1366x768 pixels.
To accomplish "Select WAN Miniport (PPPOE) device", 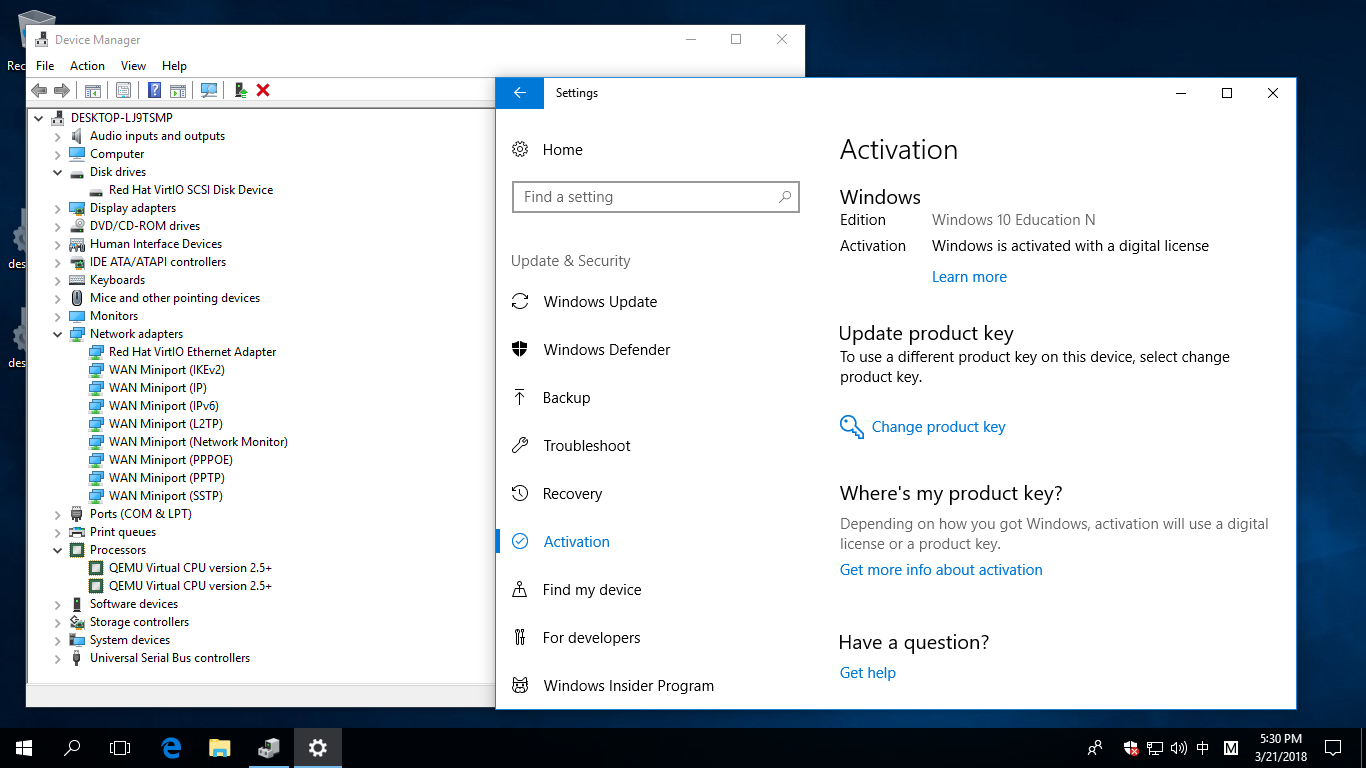I will click(x=170, y=460).
